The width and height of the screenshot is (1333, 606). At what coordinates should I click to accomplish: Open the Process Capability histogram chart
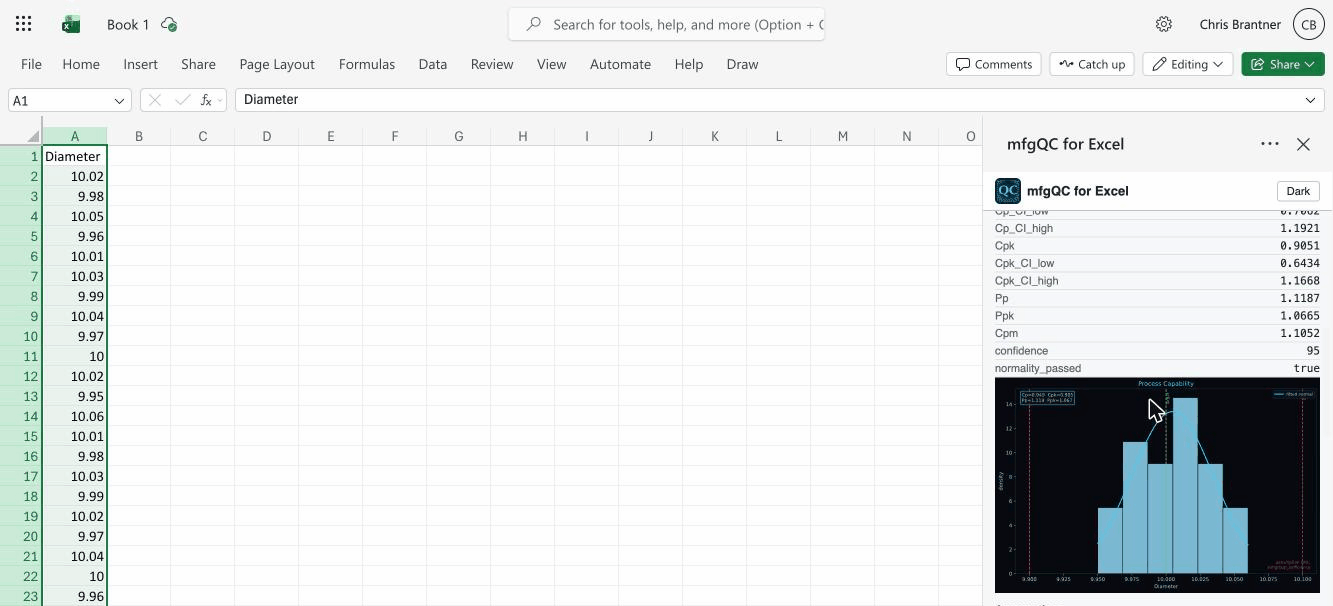(1157, 485)
